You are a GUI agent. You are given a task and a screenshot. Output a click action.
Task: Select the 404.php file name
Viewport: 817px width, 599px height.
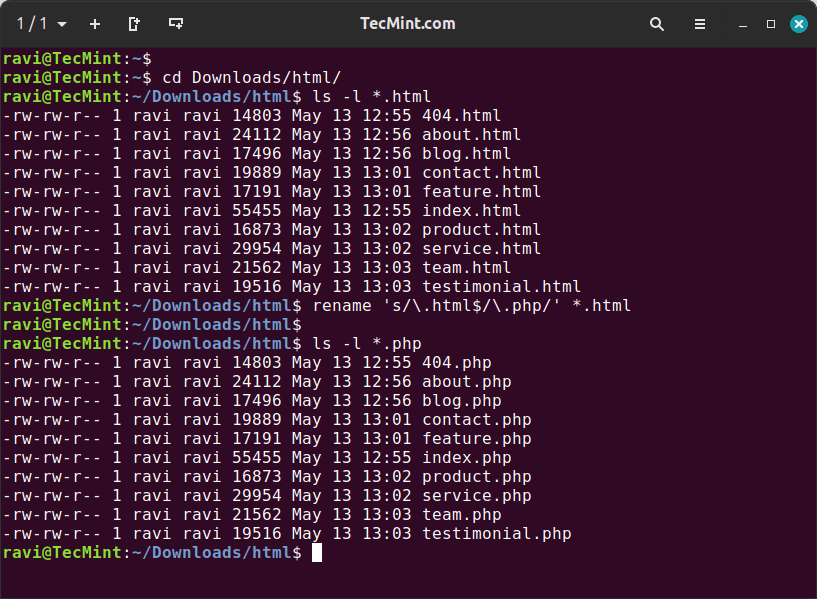[456, 363]
